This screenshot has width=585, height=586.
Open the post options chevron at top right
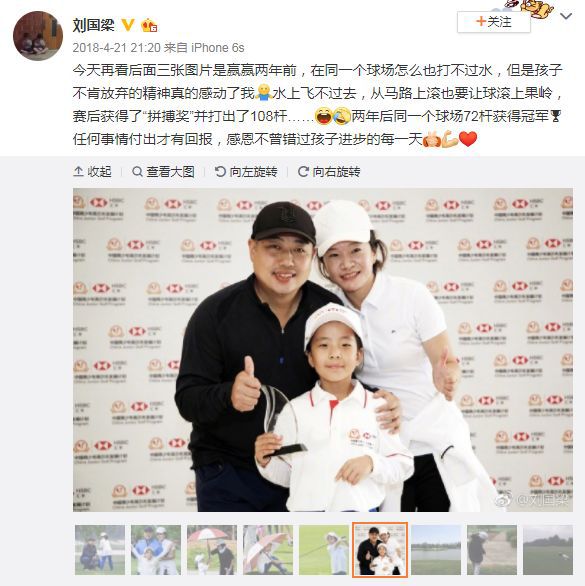pyautogui.click(x=566, y=16)
